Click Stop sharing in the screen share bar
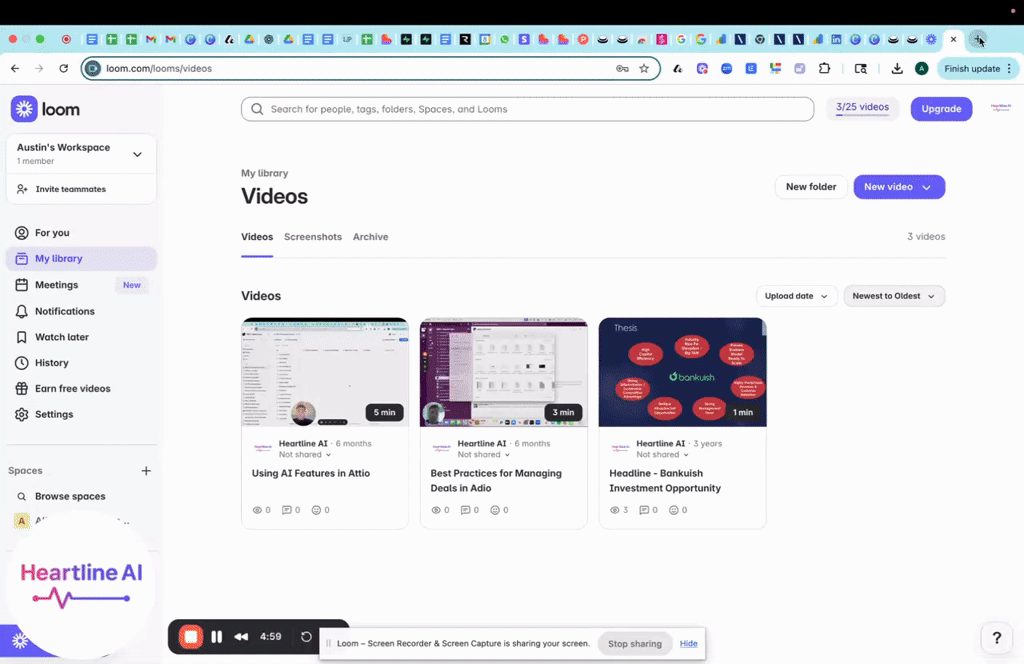 (x=635, y=644)
